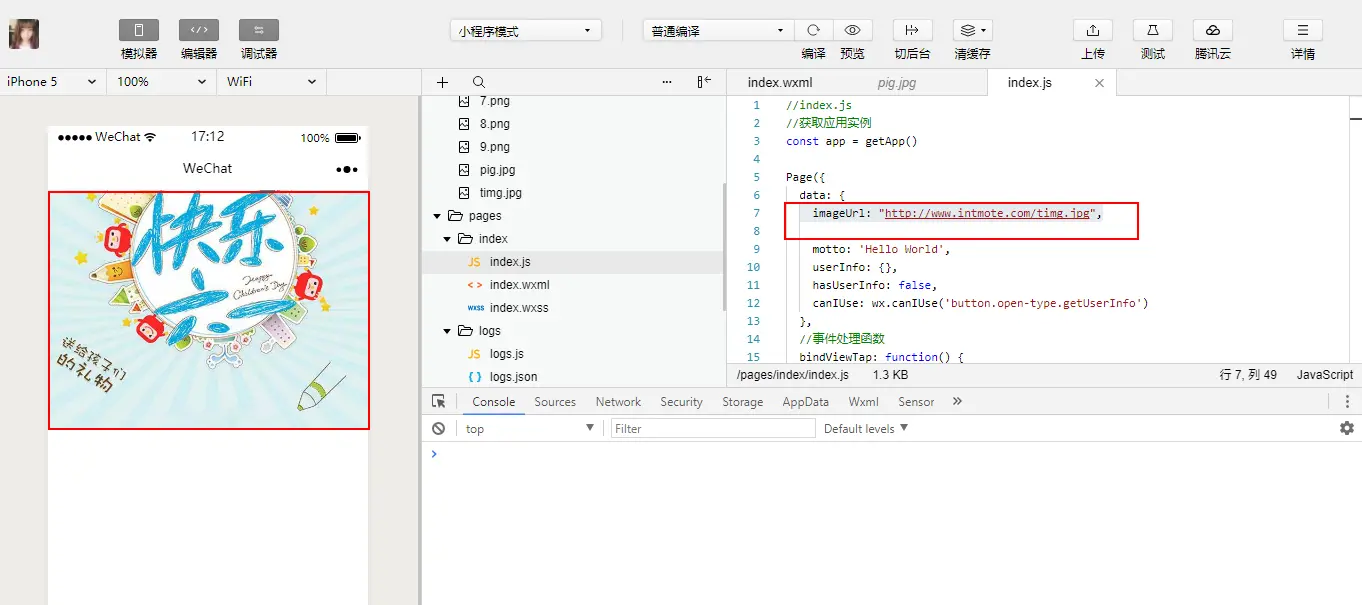Switch to the Storage devtools tab

point(742,402)
